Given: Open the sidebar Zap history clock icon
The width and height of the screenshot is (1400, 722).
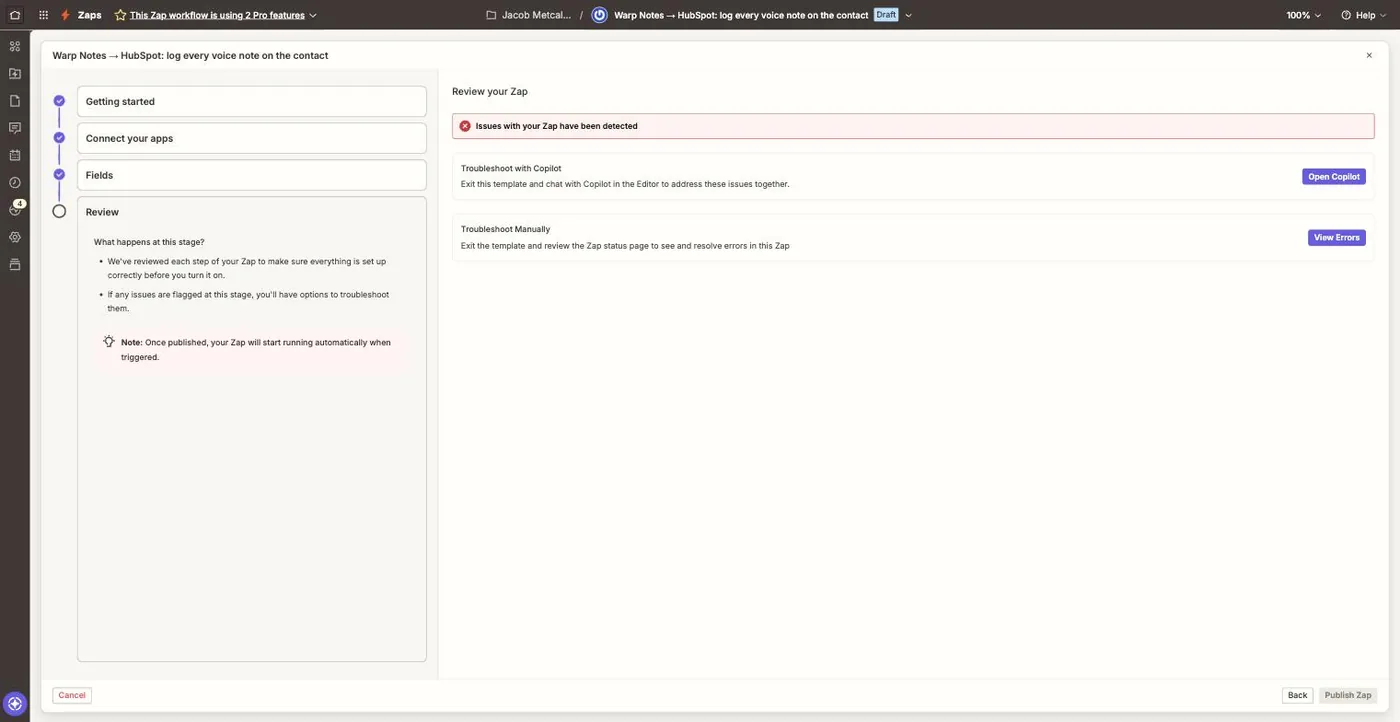Looking at the screenshot, I should (14, 182).
